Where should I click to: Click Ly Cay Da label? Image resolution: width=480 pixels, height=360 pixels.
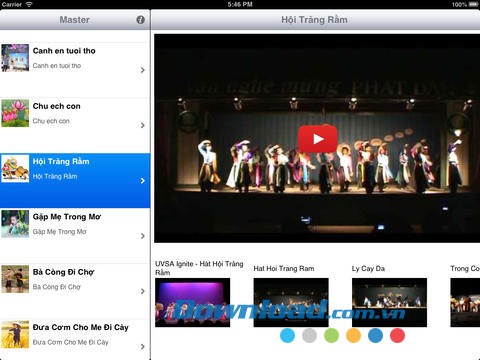pos(368,269)
